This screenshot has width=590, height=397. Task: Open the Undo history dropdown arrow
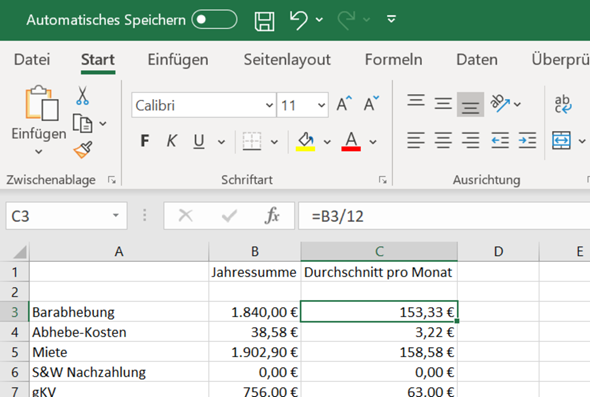click(319, 20)
